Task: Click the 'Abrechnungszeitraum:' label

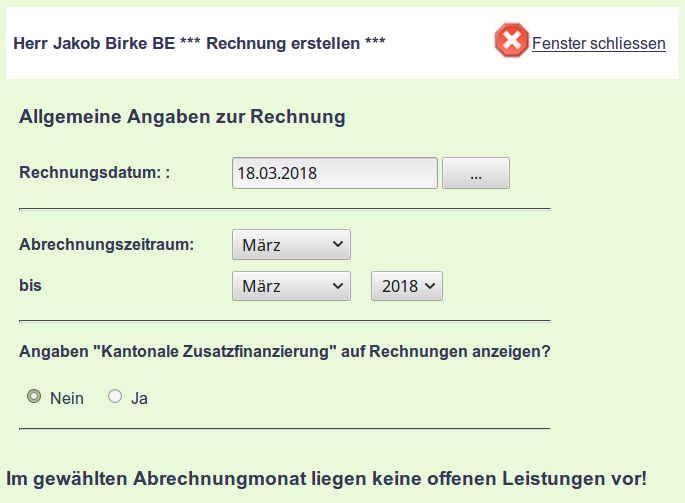Action: [106, 243]
